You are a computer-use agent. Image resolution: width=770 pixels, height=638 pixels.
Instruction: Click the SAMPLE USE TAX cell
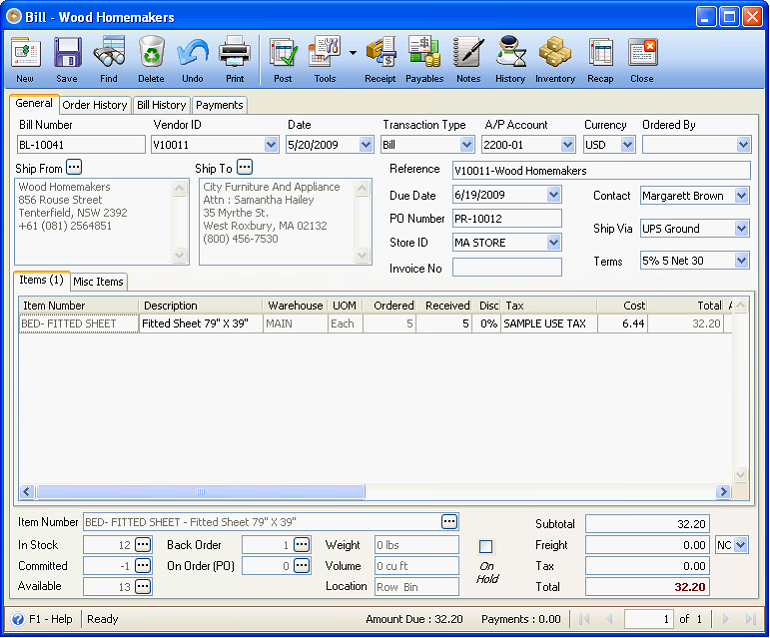(549, 324)
